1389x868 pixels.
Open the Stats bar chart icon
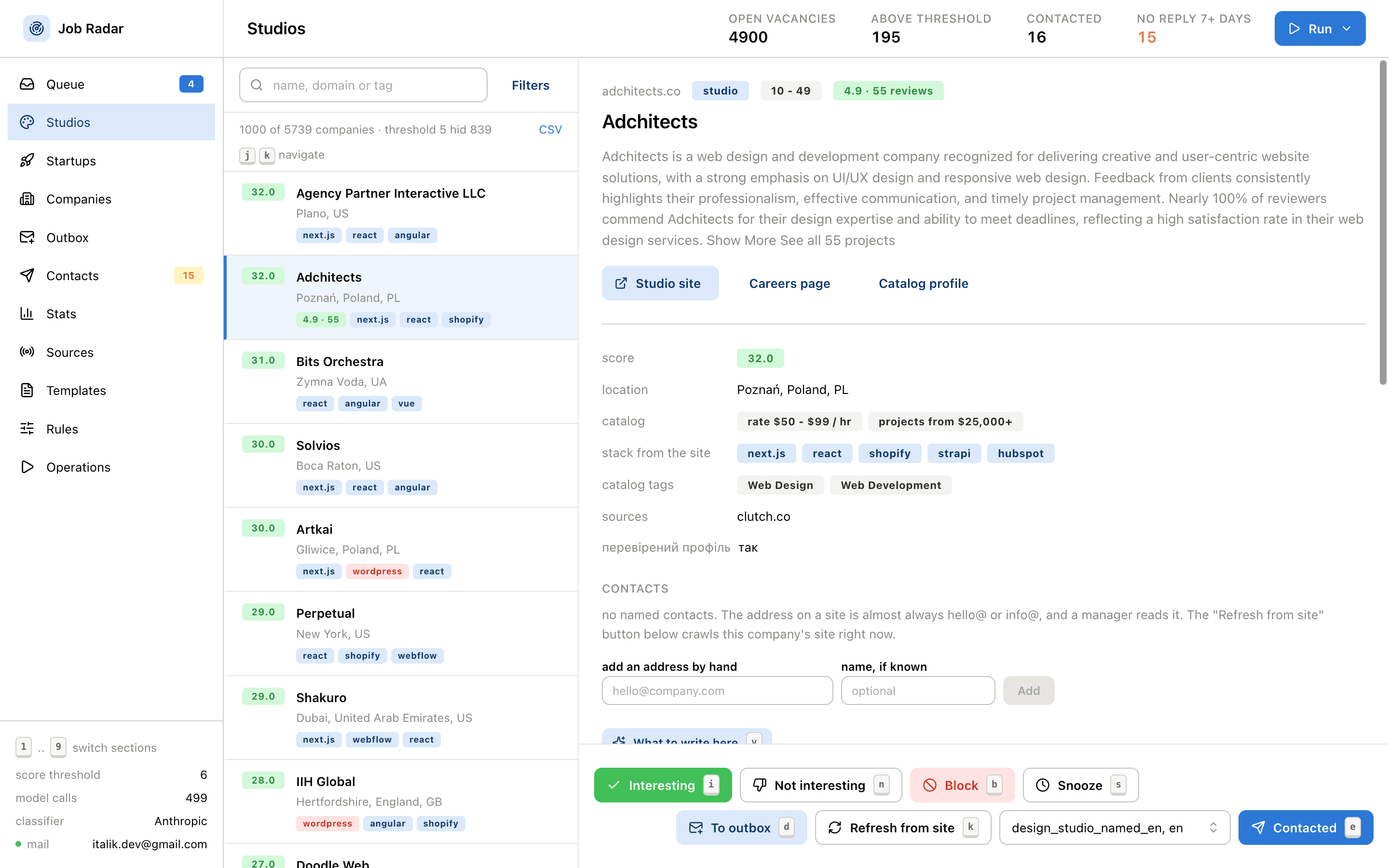click(x=27, y=313)
